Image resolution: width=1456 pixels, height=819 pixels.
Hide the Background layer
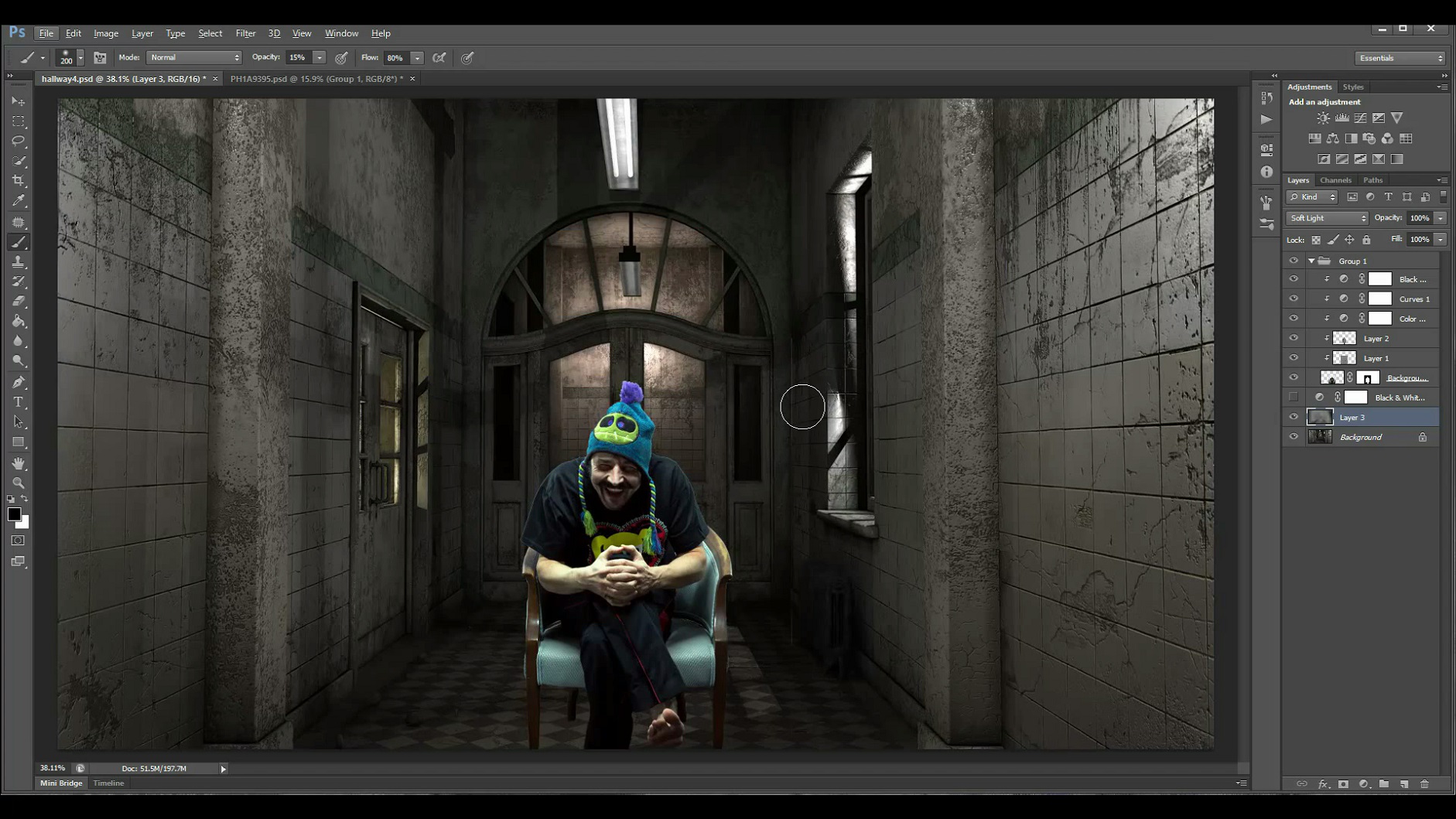[1294, 437]
